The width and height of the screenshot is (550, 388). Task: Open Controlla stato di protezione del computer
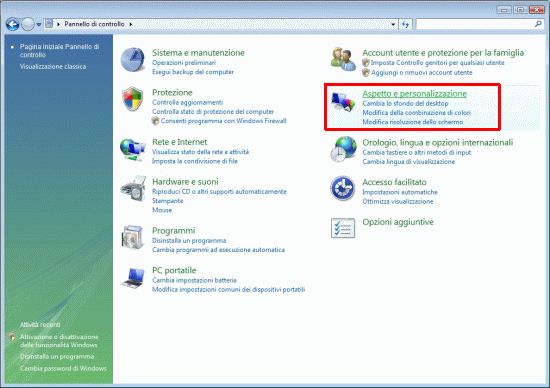pyautogui.click(x=213, y=112)
